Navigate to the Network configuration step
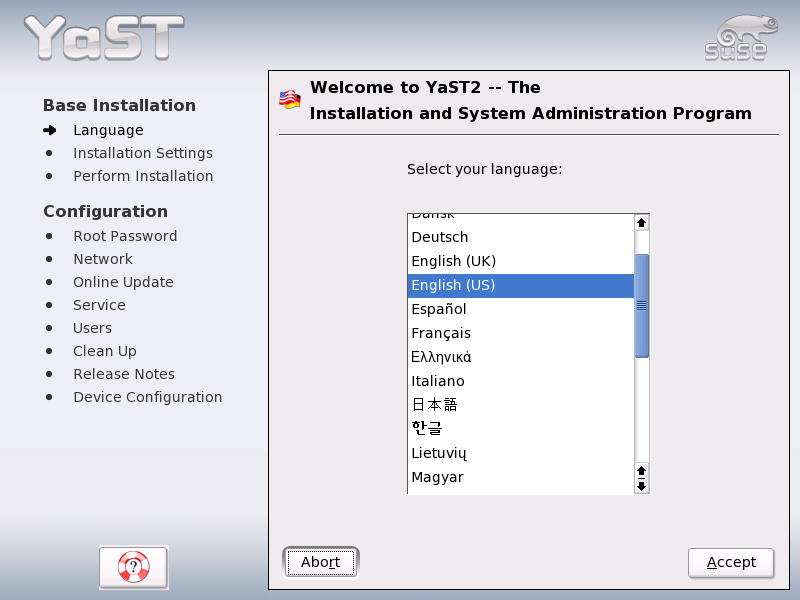This screenshot has width=800, height=600. (102, 258)
